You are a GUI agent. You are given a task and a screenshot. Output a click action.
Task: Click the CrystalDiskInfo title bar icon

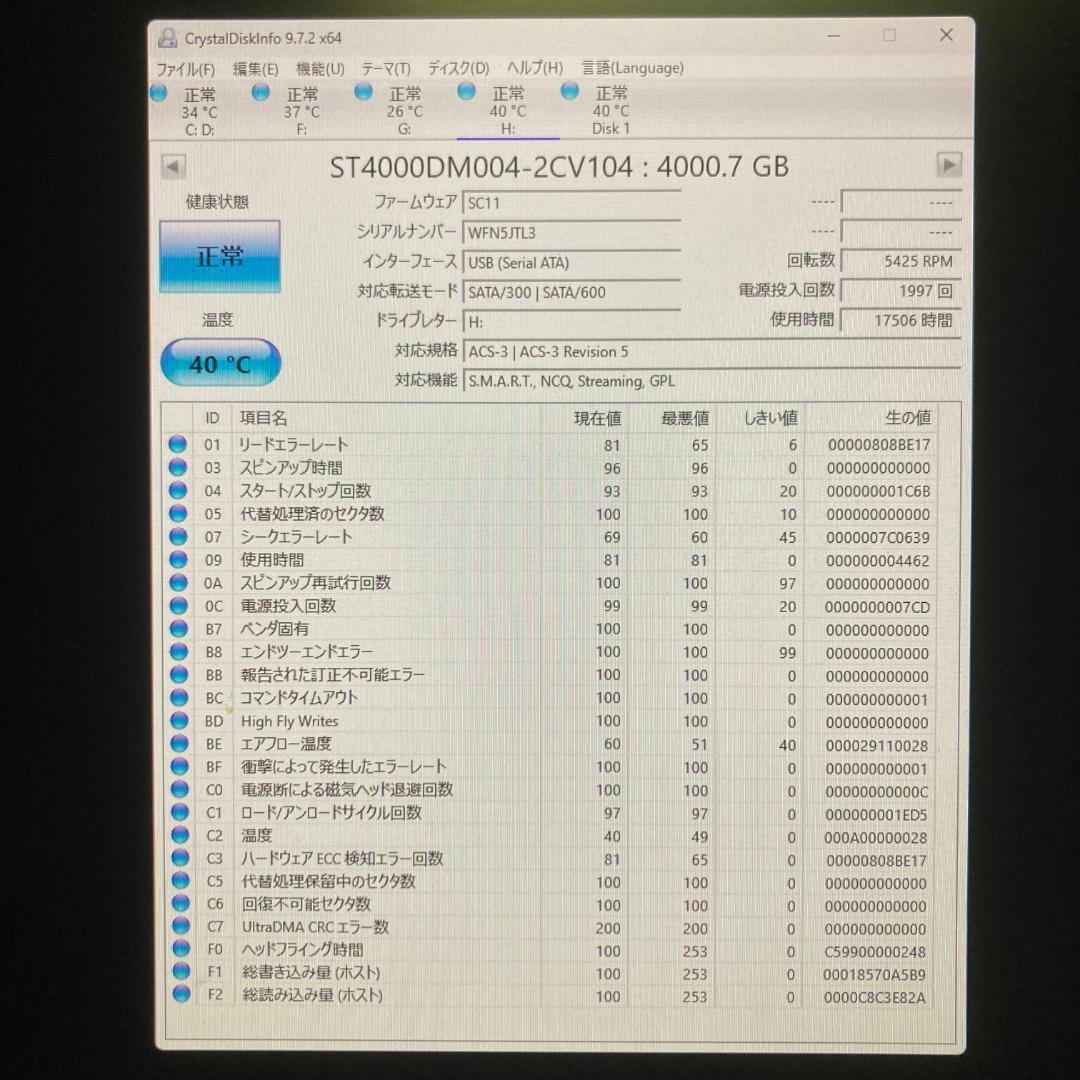click(167, 38)
